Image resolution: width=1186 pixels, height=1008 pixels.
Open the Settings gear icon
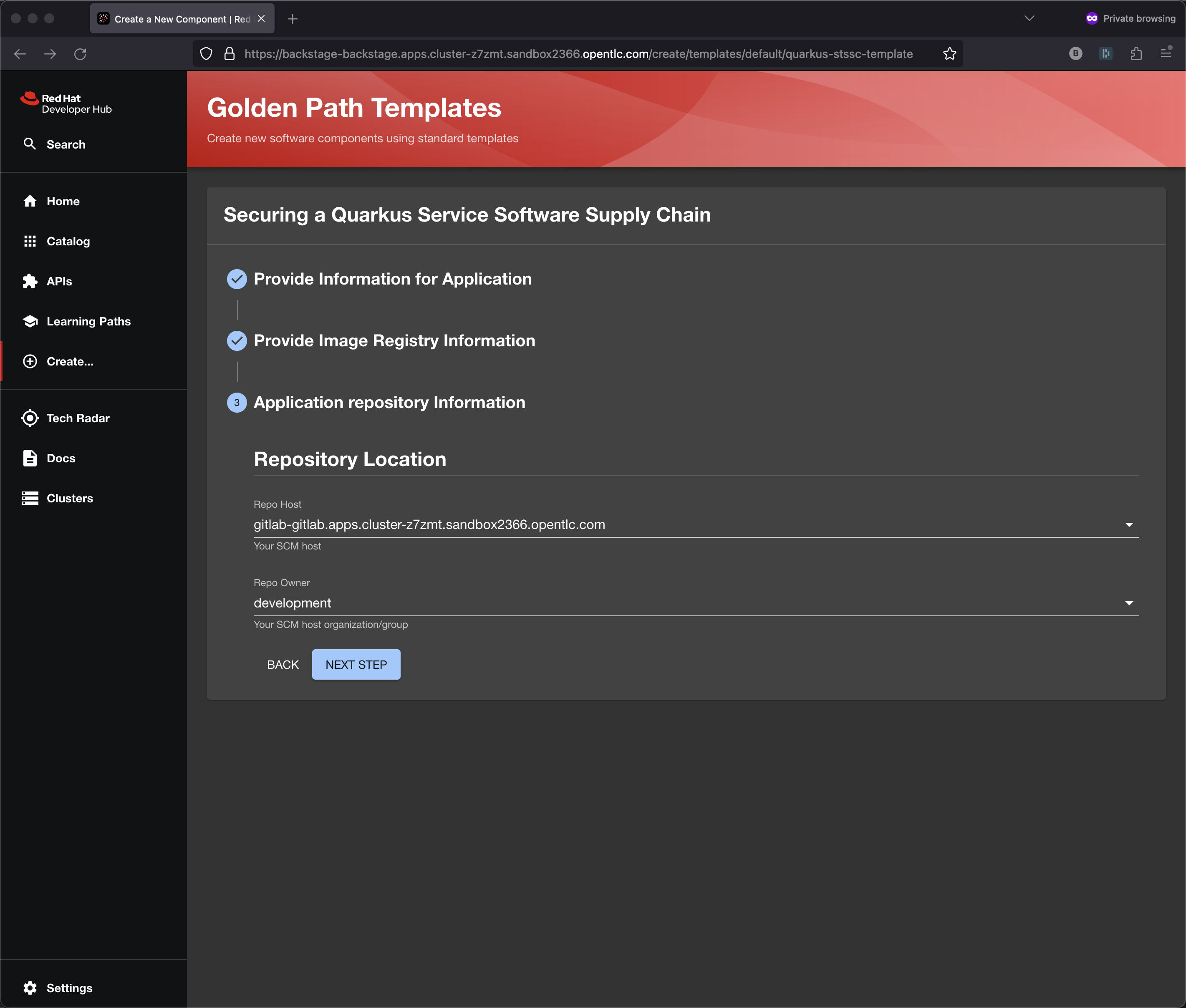click(x=30, y=988)
